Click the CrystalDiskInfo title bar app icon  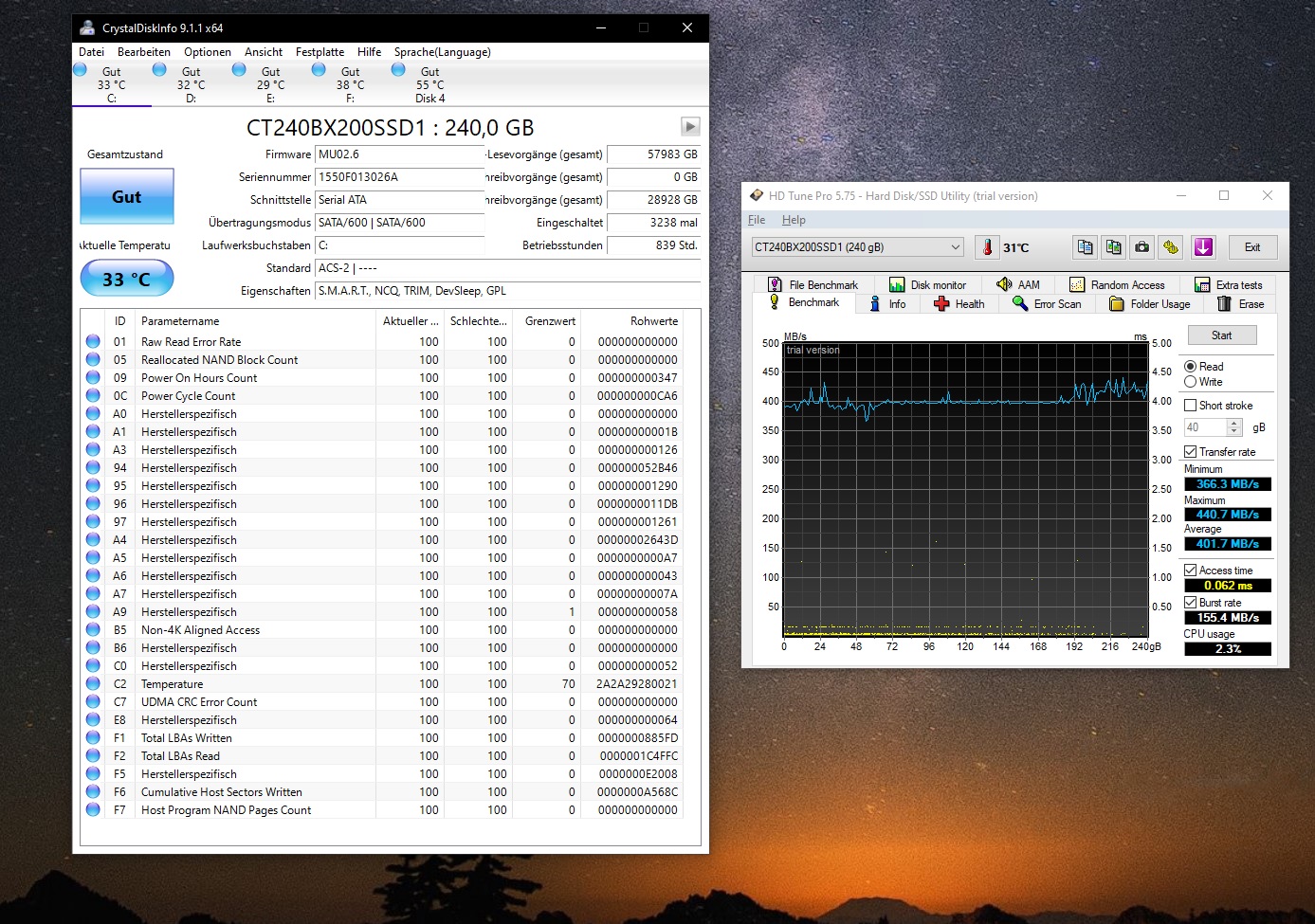coord(87,27)
